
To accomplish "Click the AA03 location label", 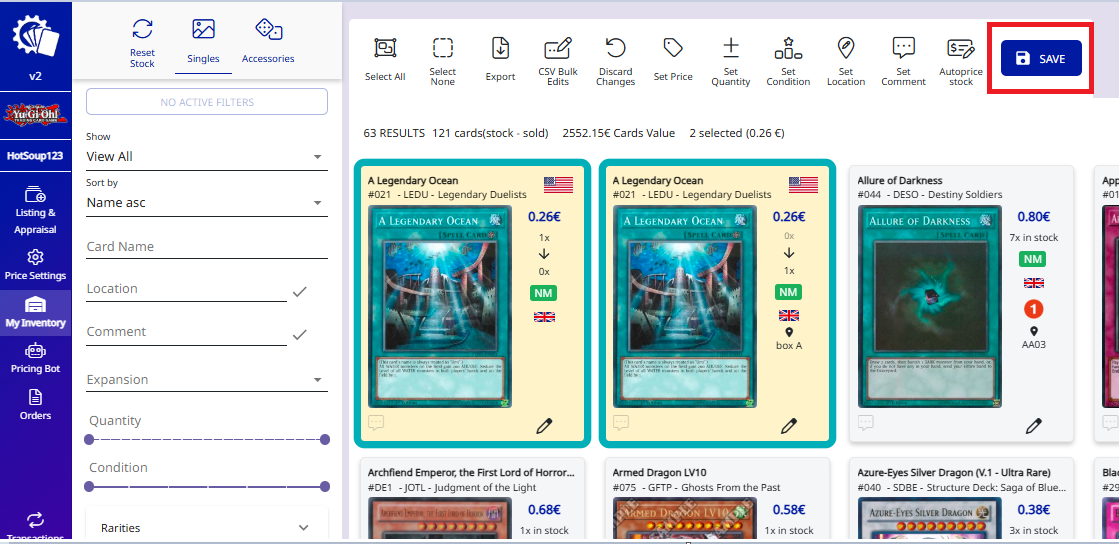I will tap(1034, 346).
